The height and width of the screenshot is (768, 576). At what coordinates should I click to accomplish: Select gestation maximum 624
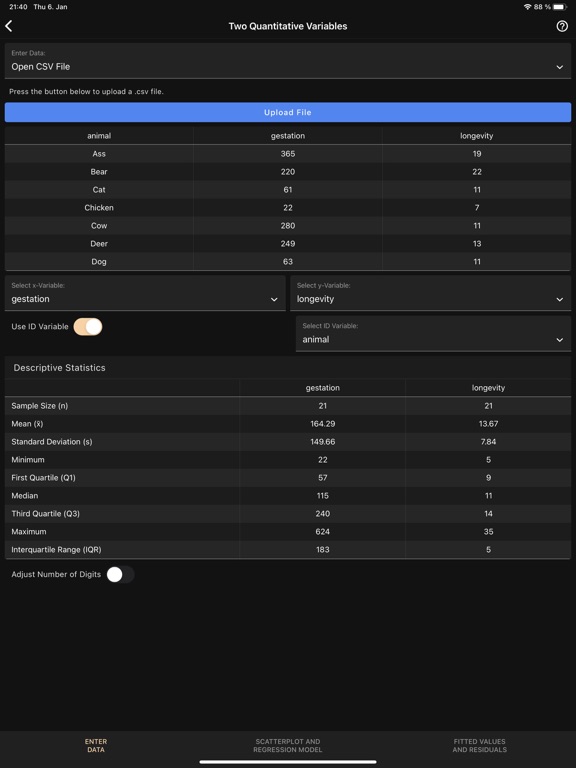coord(323,531)
